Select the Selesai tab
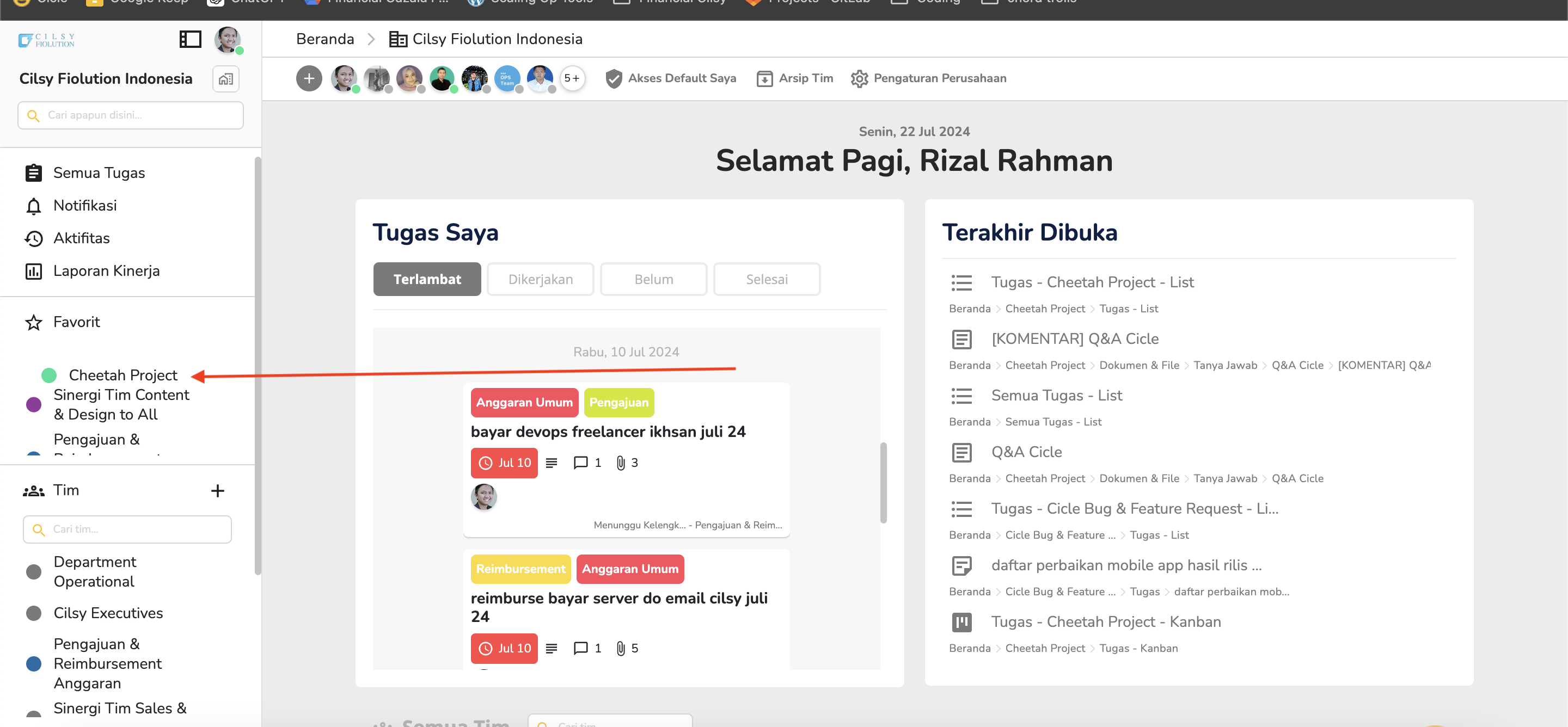The width and height of the screenshot is (1568, 727). (x=767, y=279)
